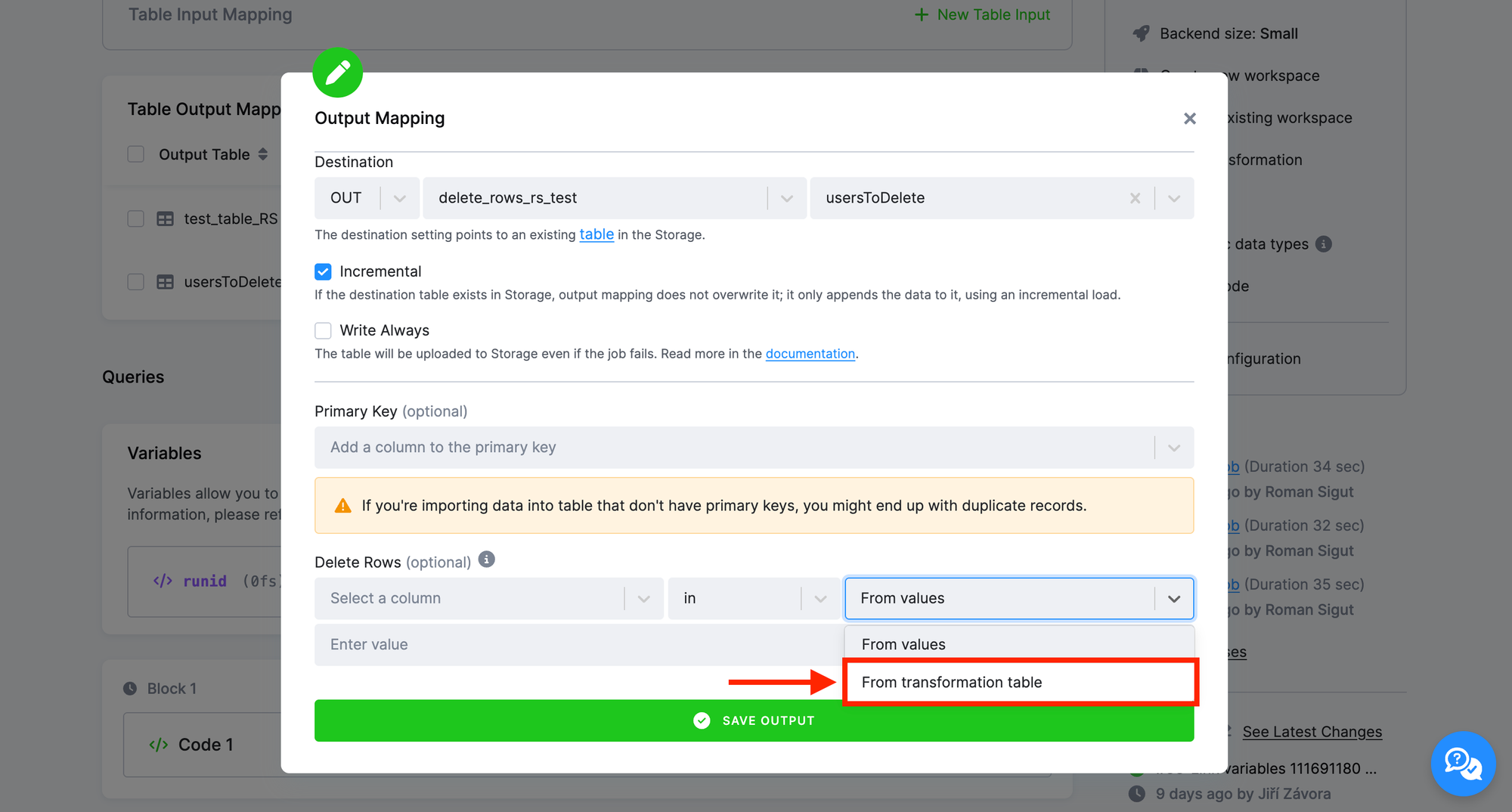1512x812 pixels.
Task: Open the documentation link under Write Always
Action: [810, 353]
